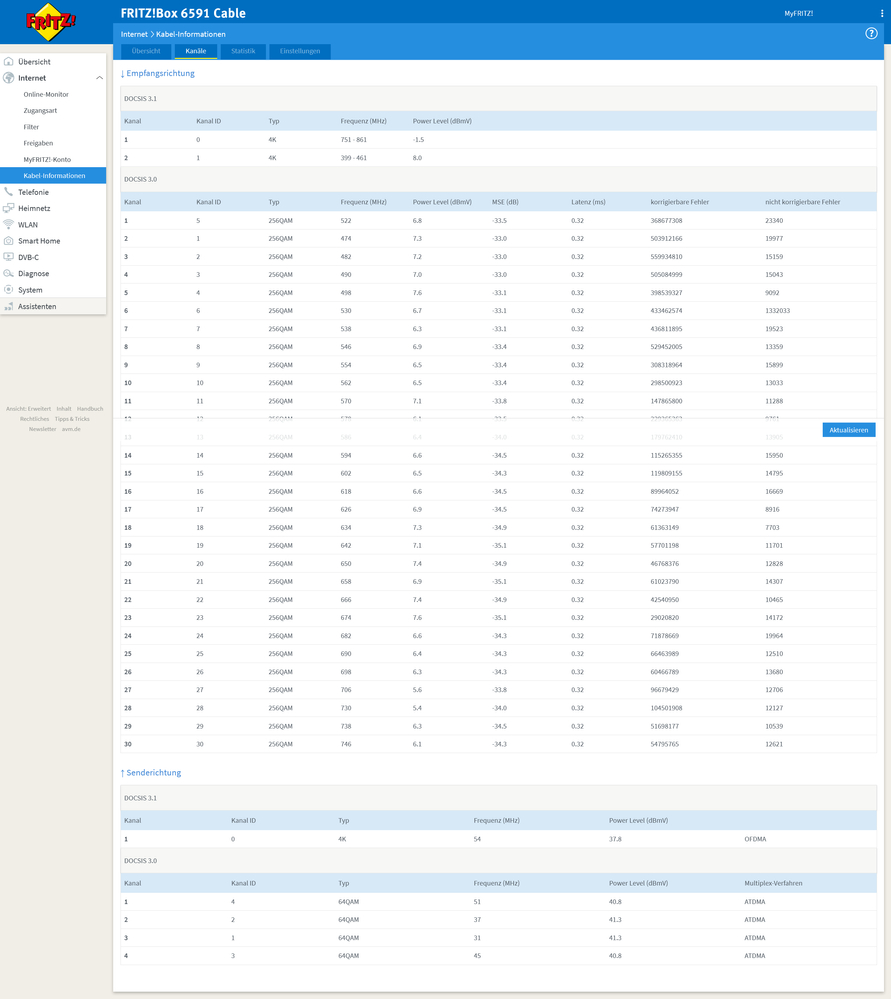891x999 pixels.
Task: Open WLAN settings via the Wi-Fi icon
Action: point(10,224)
